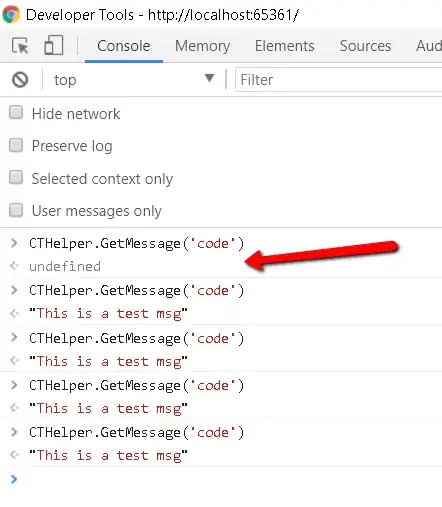This screenshot has width=442, height=507.
Task: Click the dropdown arrow beside top
Action: [209, 78]
